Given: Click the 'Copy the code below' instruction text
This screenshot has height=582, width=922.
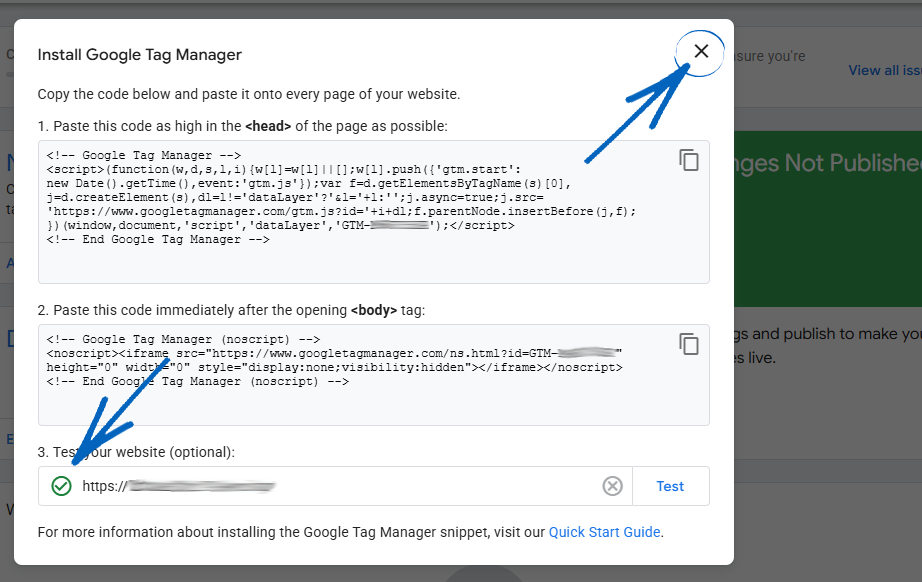Looking at the screenshot, I should (249, 94).
